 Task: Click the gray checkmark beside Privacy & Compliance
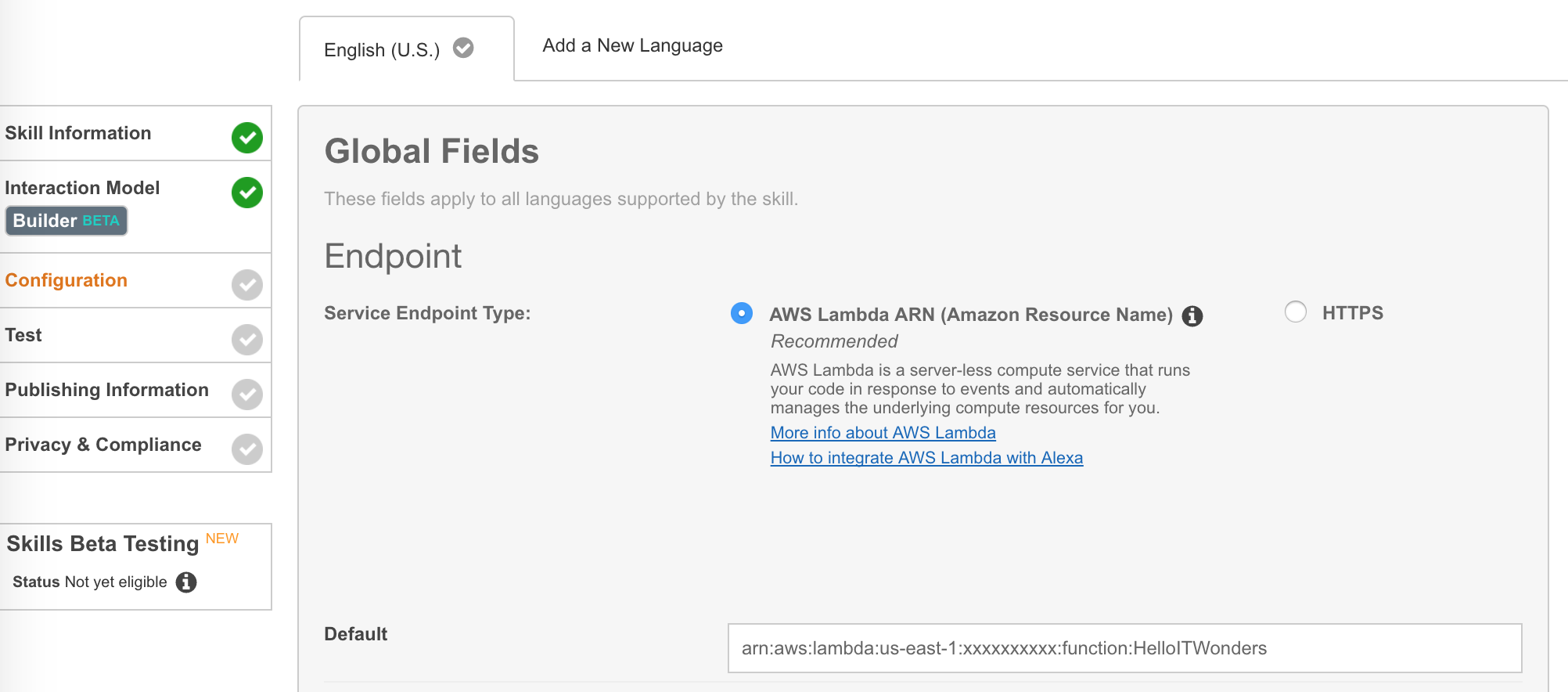pos(247,449)
